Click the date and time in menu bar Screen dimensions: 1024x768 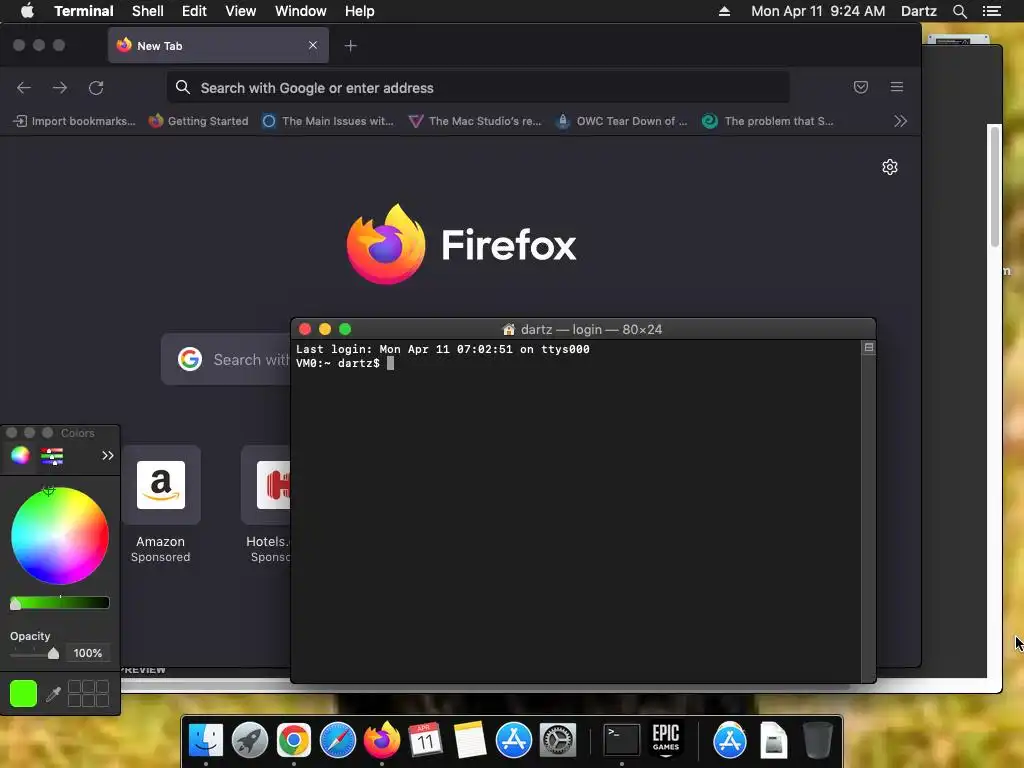(818, 11)
